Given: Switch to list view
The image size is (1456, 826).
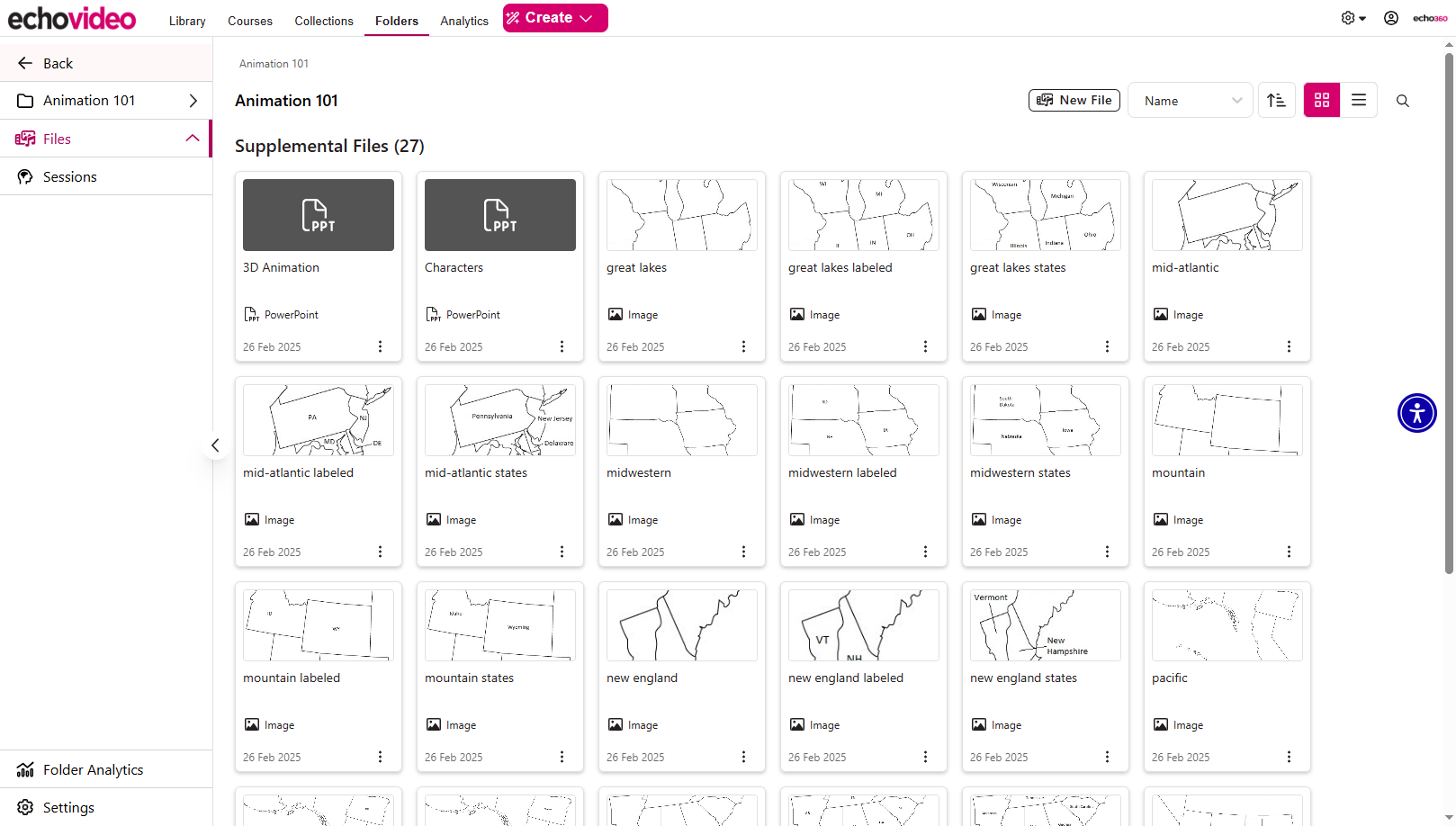Looking at the screenshot, I should point(1359,101).
